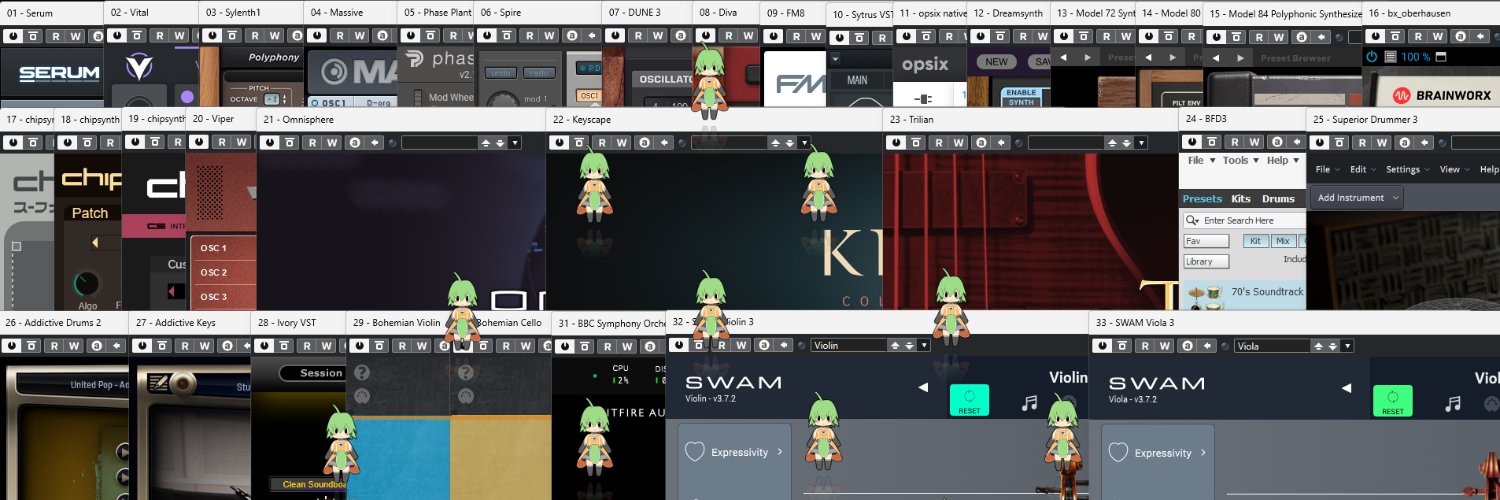Click the music note icon in SWAM Violin
Image resolution: width=1500 pixels, height=500 pixels.
coord(1029,403)
